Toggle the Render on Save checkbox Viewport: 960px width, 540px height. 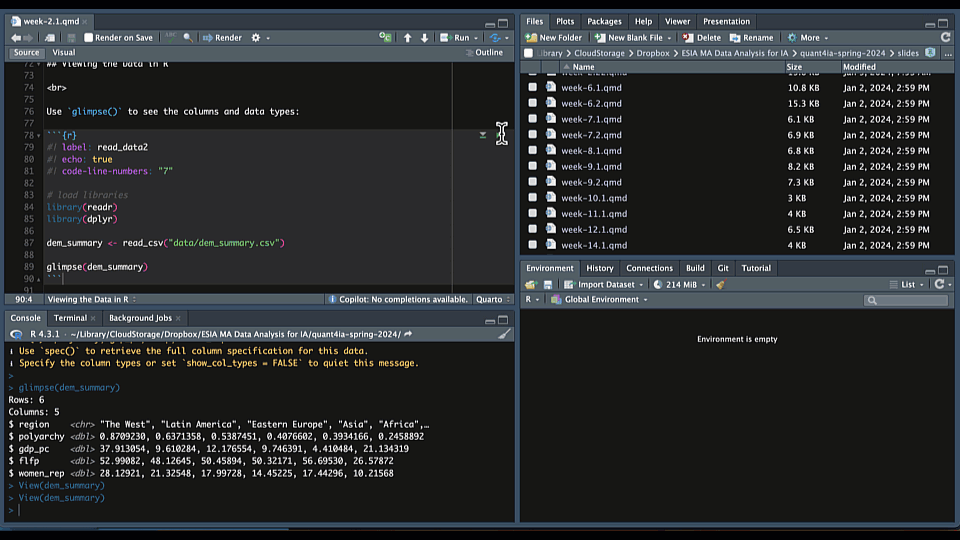point(89,38)
